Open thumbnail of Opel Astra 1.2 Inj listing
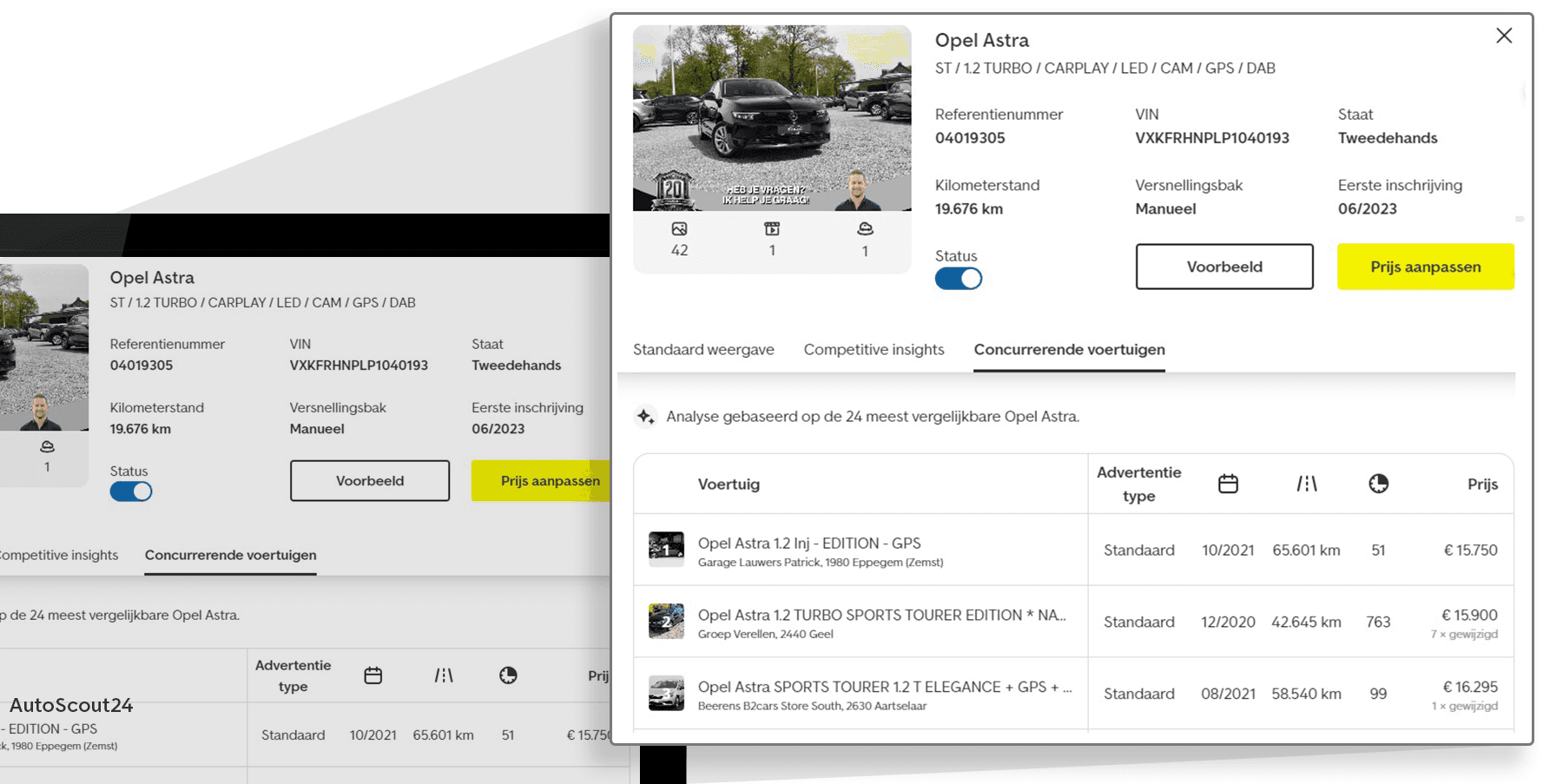 (x=666, y=550)
